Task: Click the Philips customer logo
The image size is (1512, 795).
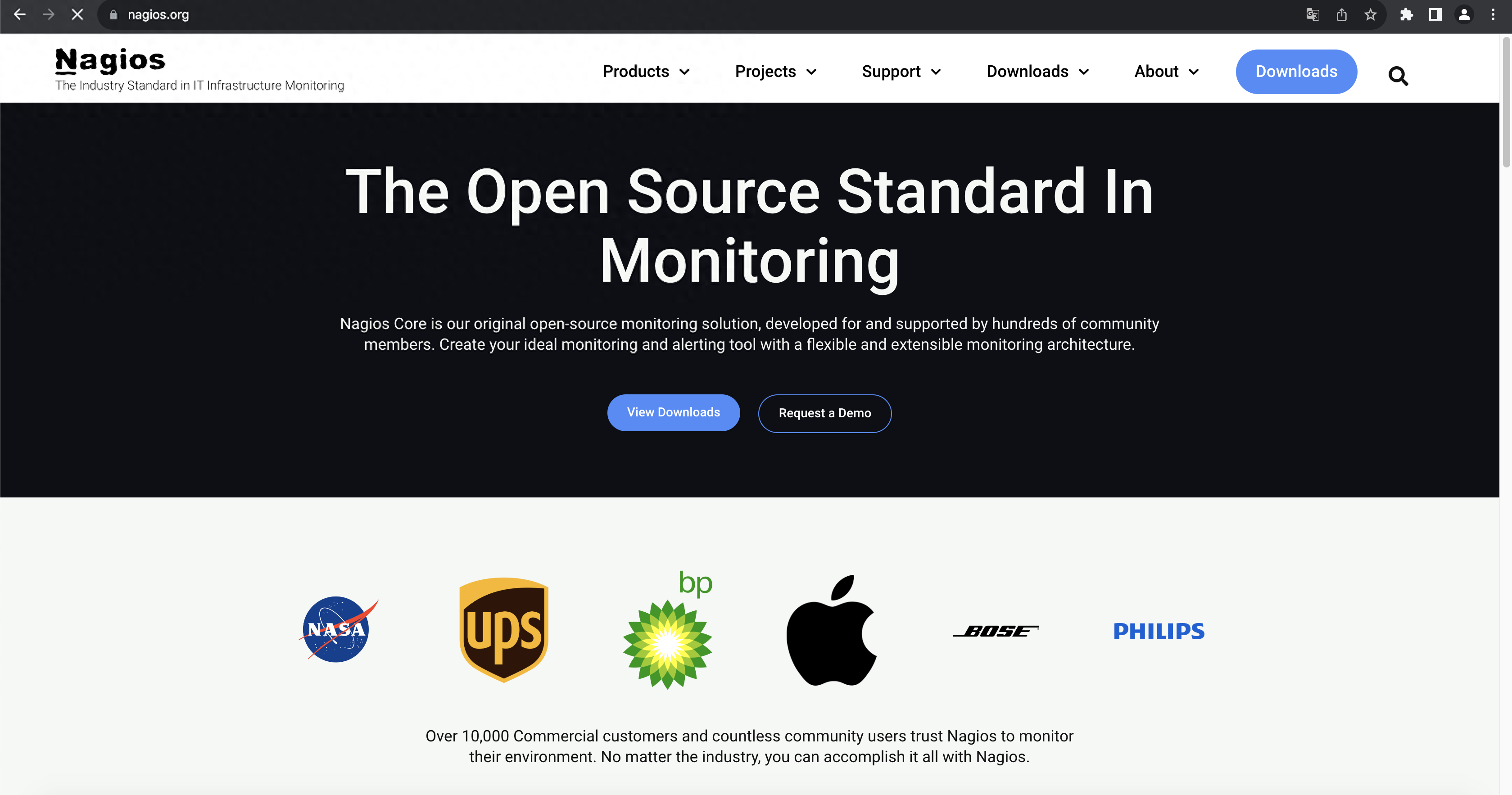Action: pyautogui.click(x=1159, y=630)
